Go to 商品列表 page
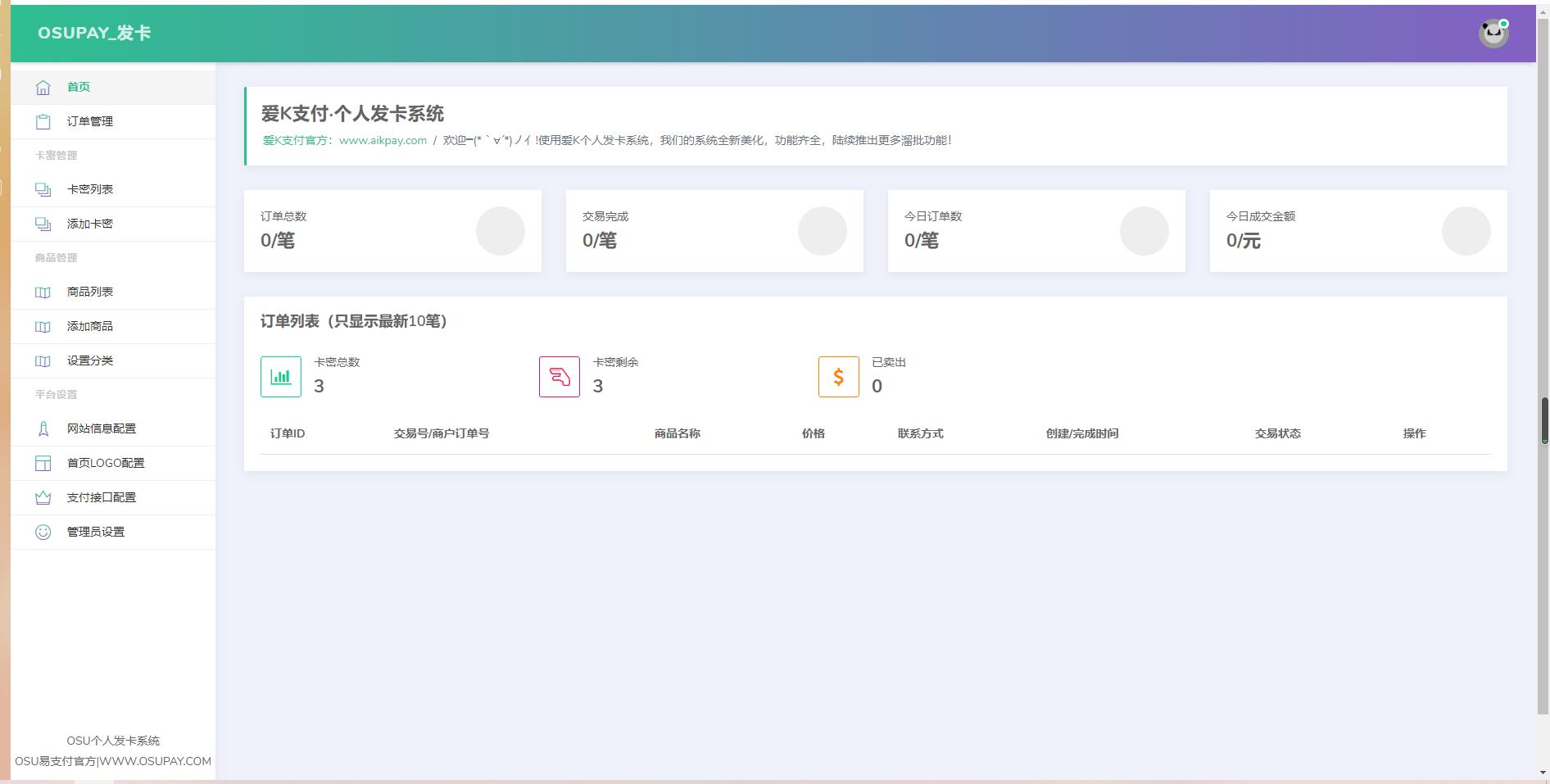 click(90, 292)
